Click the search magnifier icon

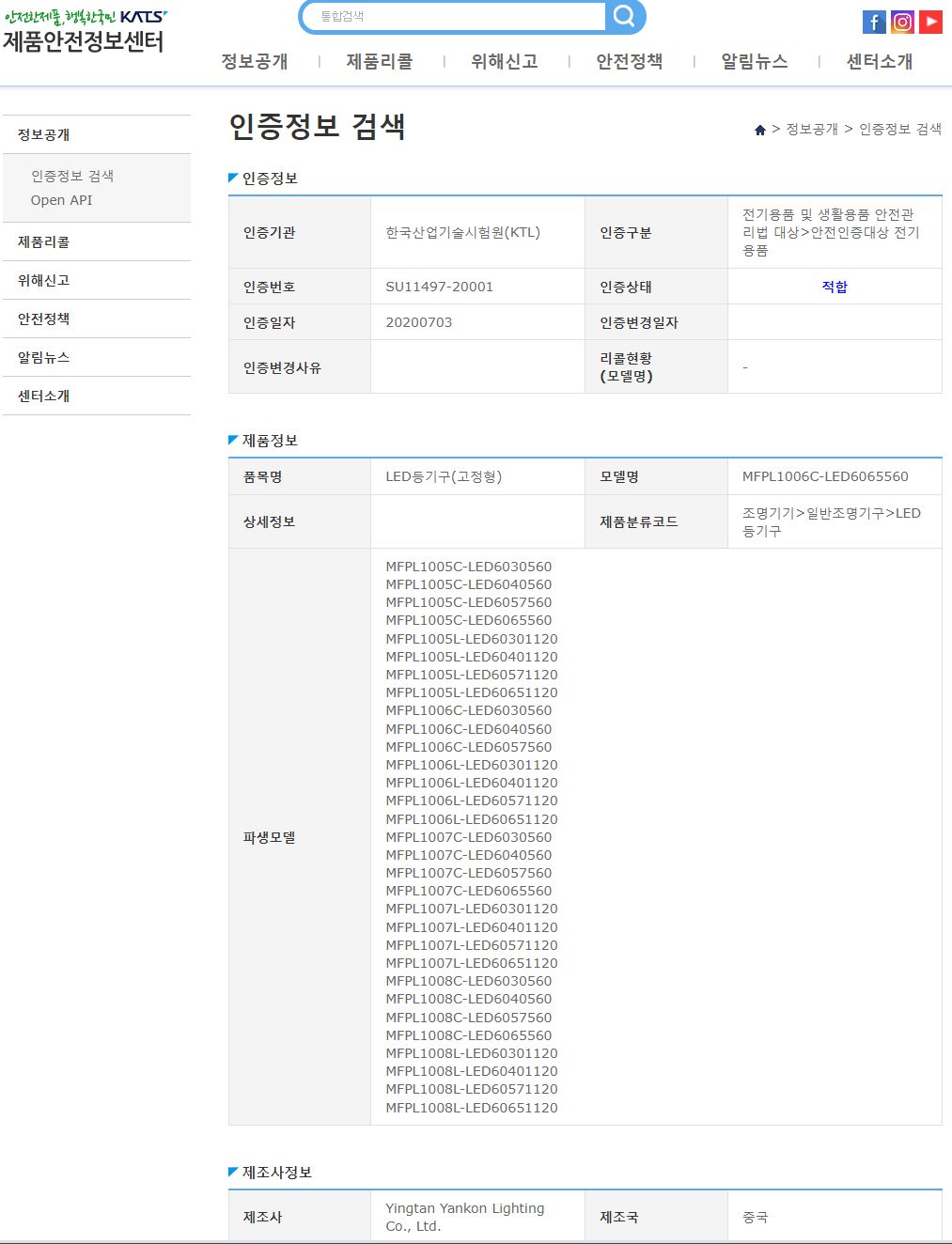pos(624,16)
